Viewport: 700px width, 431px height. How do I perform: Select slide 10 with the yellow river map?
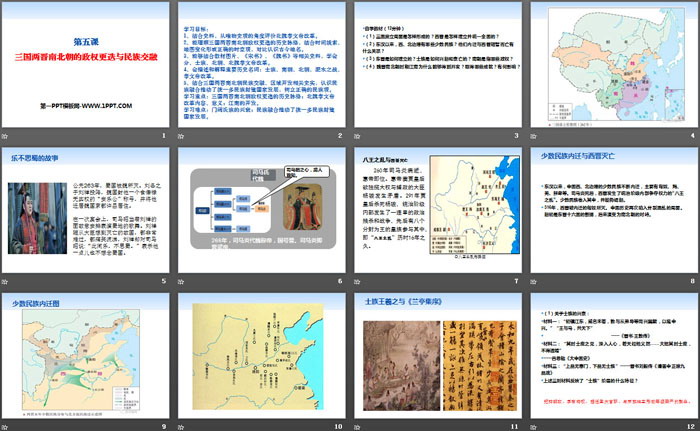click(x=262, y=356)
